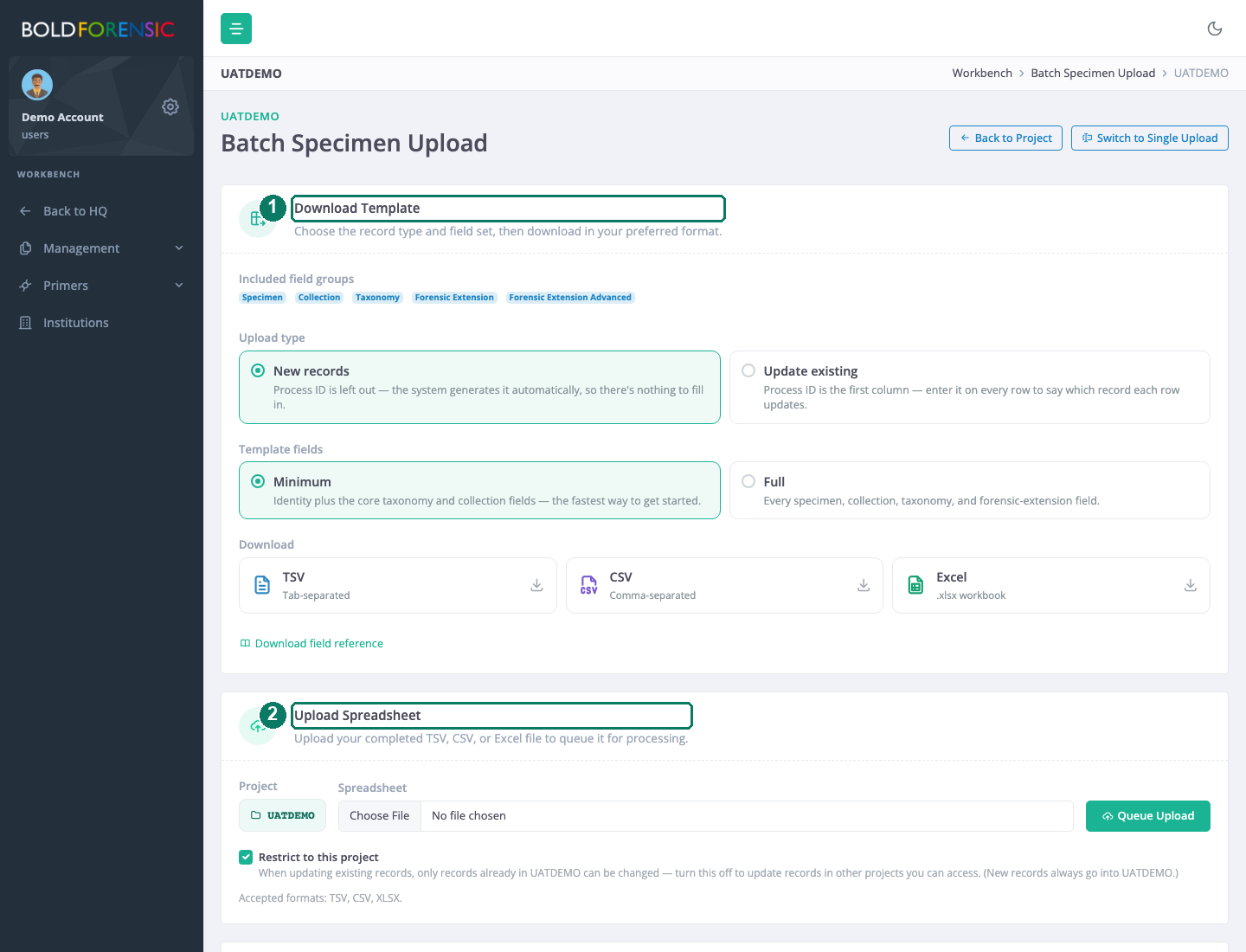Click the Taxonomy field group tag
The width and height of the screenshot is (1246, 952).
coord(377,298)
